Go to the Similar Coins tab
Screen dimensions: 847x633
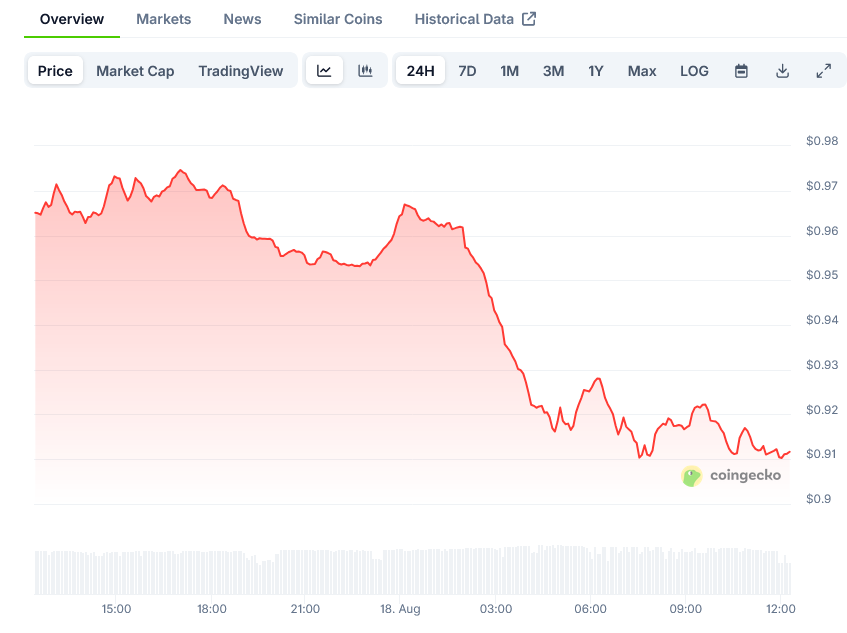338,19
